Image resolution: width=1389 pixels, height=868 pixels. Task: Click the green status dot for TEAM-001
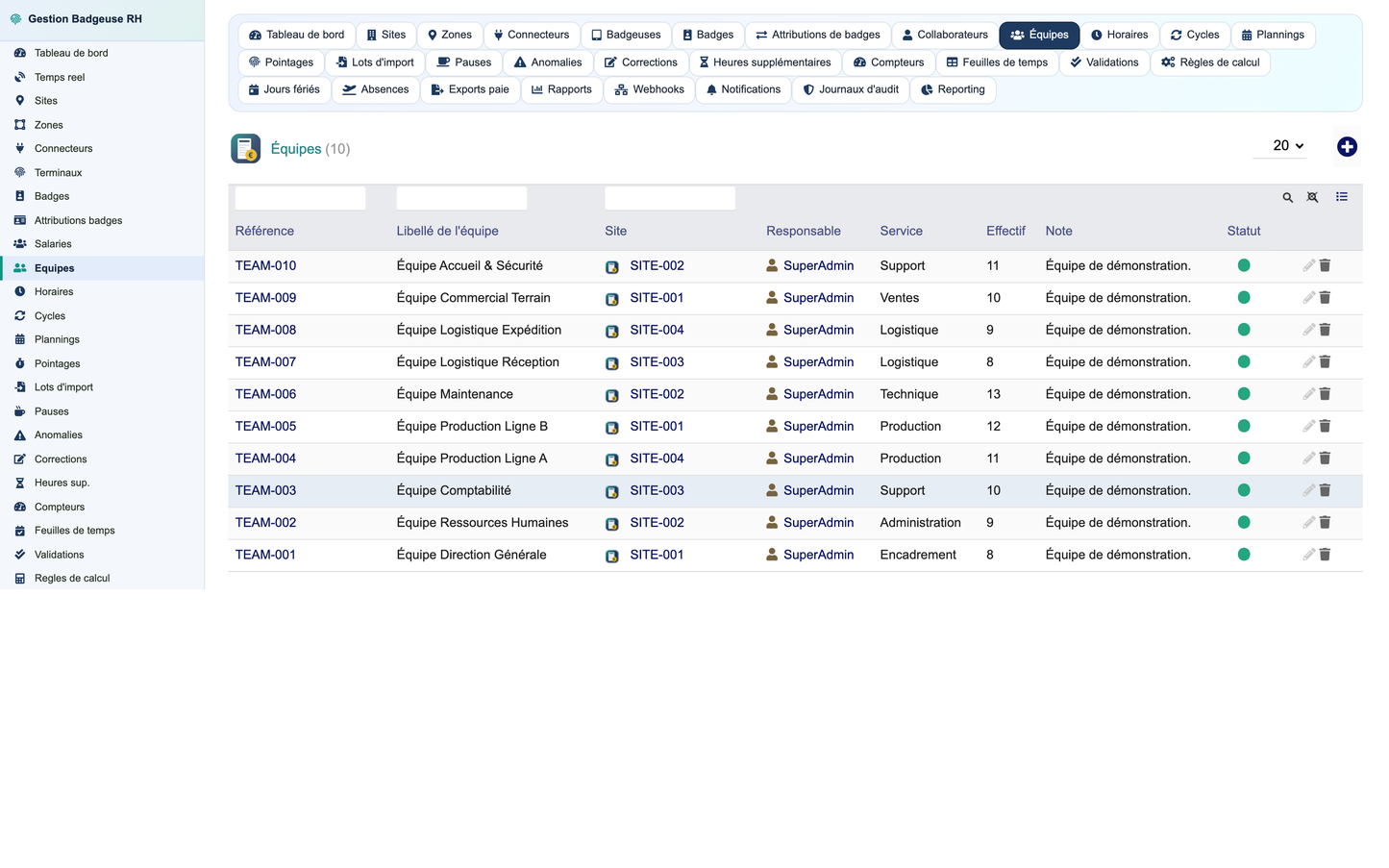tap(1244, 555)
